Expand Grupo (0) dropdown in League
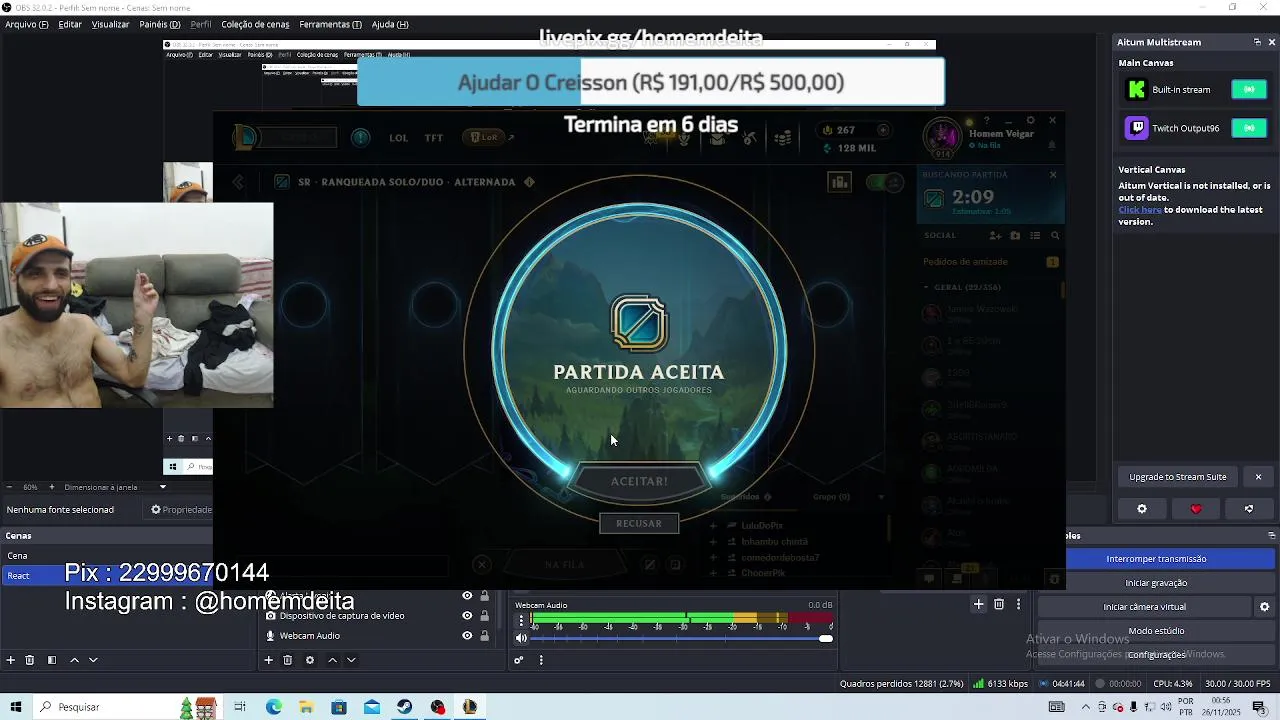 [881, 497]
